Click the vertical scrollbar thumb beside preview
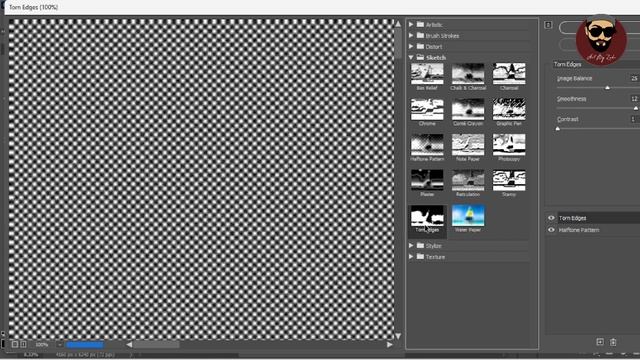The height and width of the screenshot is (360, 640). 398,43
